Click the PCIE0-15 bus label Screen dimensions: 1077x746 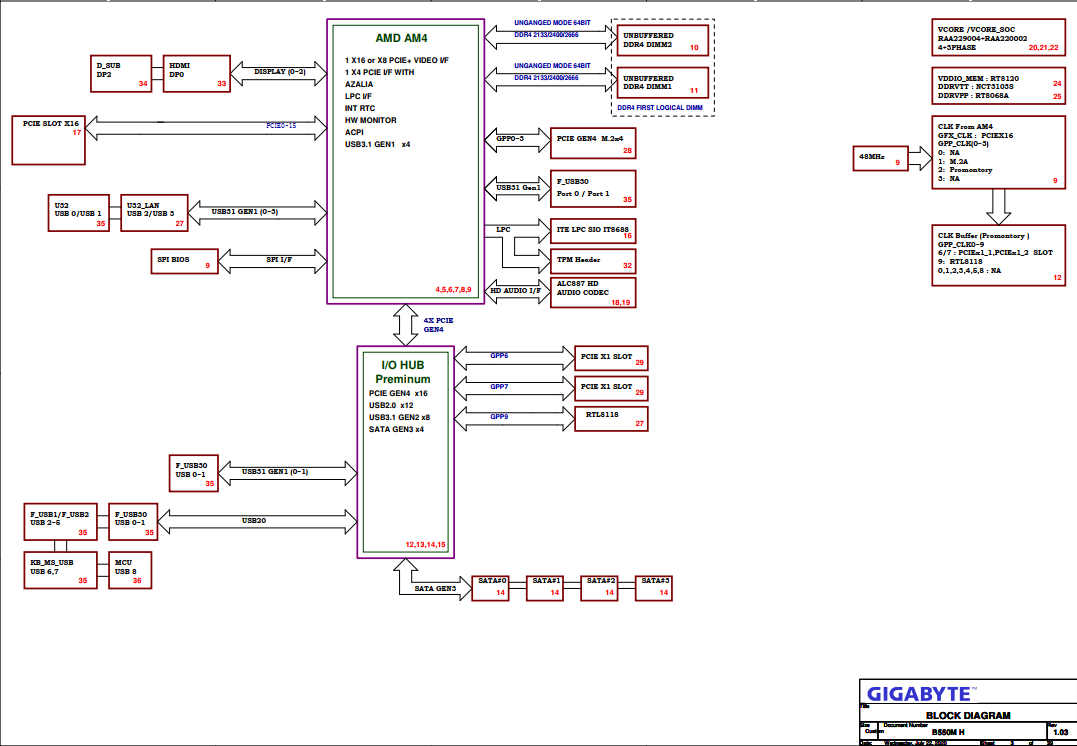coord(281,126)
